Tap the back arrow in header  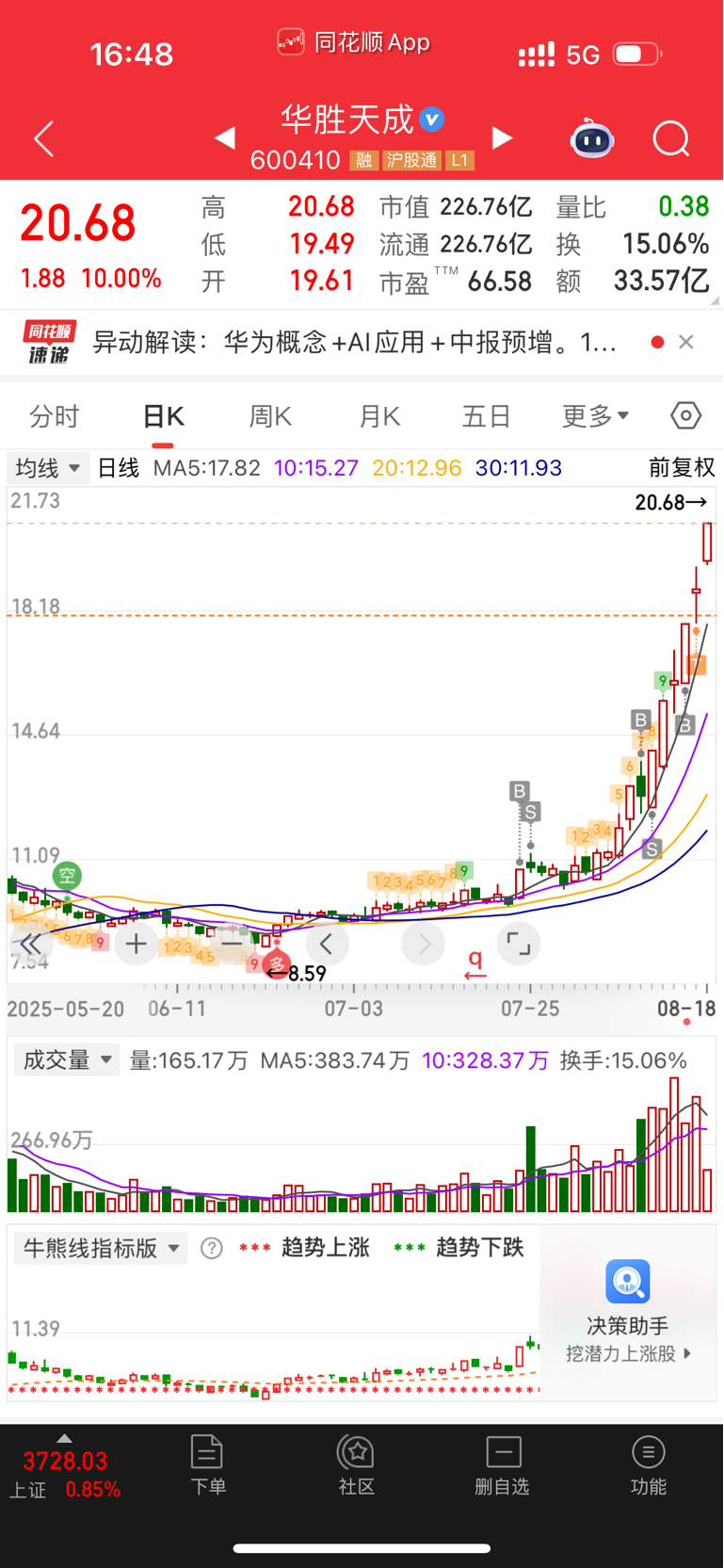(x=44, y=139)
